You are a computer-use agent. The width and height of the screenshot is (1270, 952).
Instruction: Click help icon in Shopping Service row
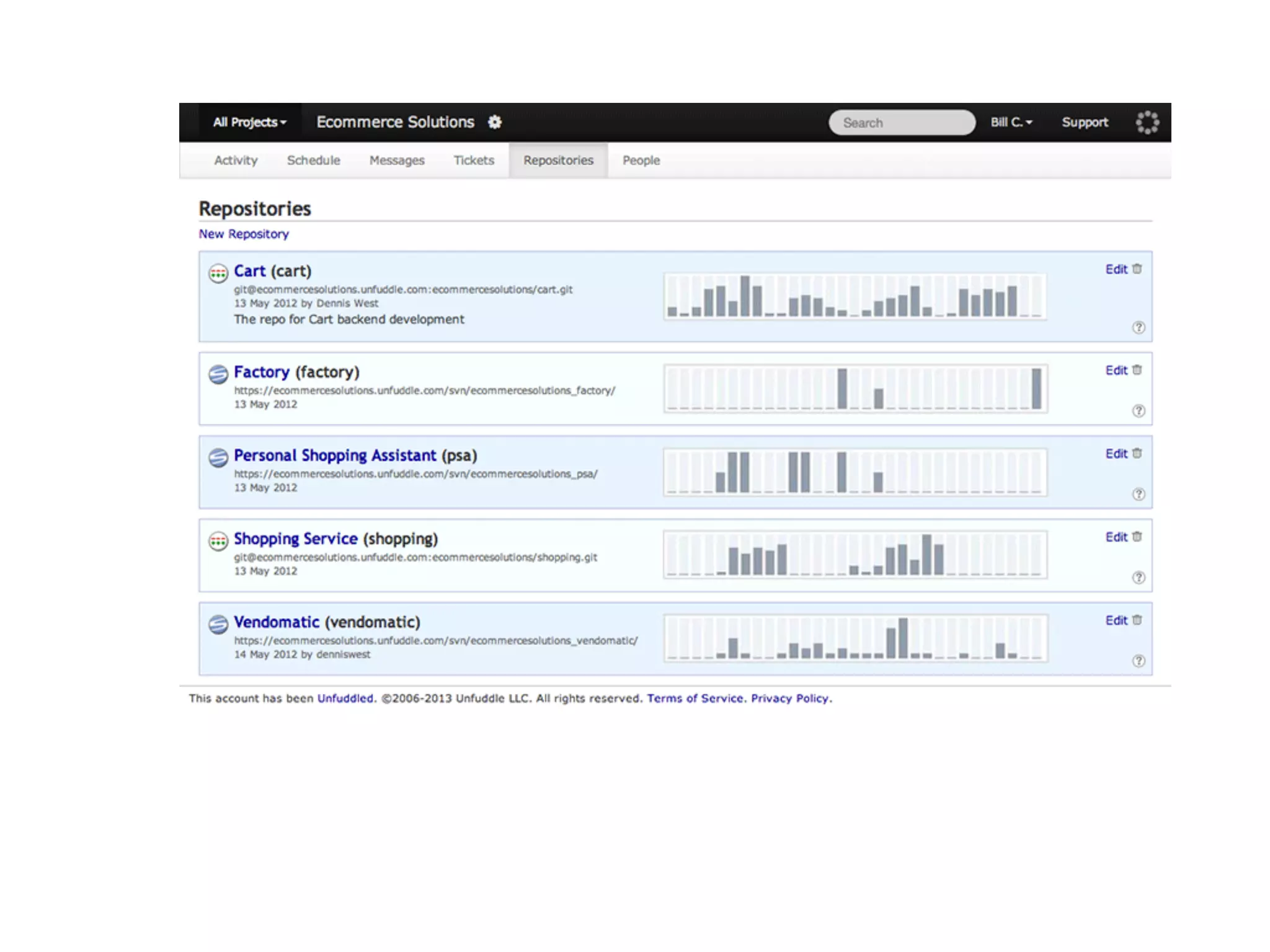(1139, 578)
